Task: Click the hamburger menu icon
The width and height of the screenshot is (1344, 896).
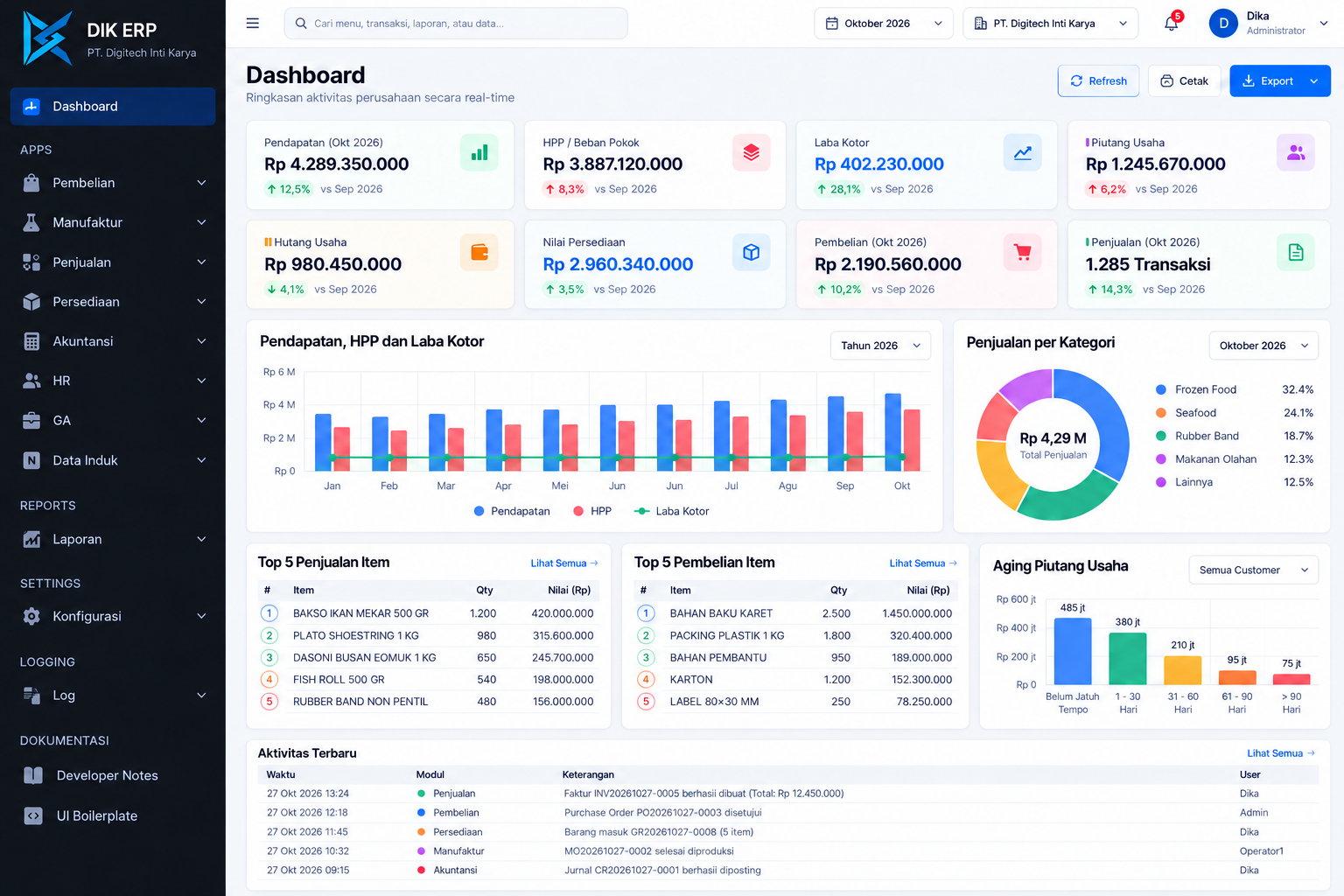Action: (253, 24)
